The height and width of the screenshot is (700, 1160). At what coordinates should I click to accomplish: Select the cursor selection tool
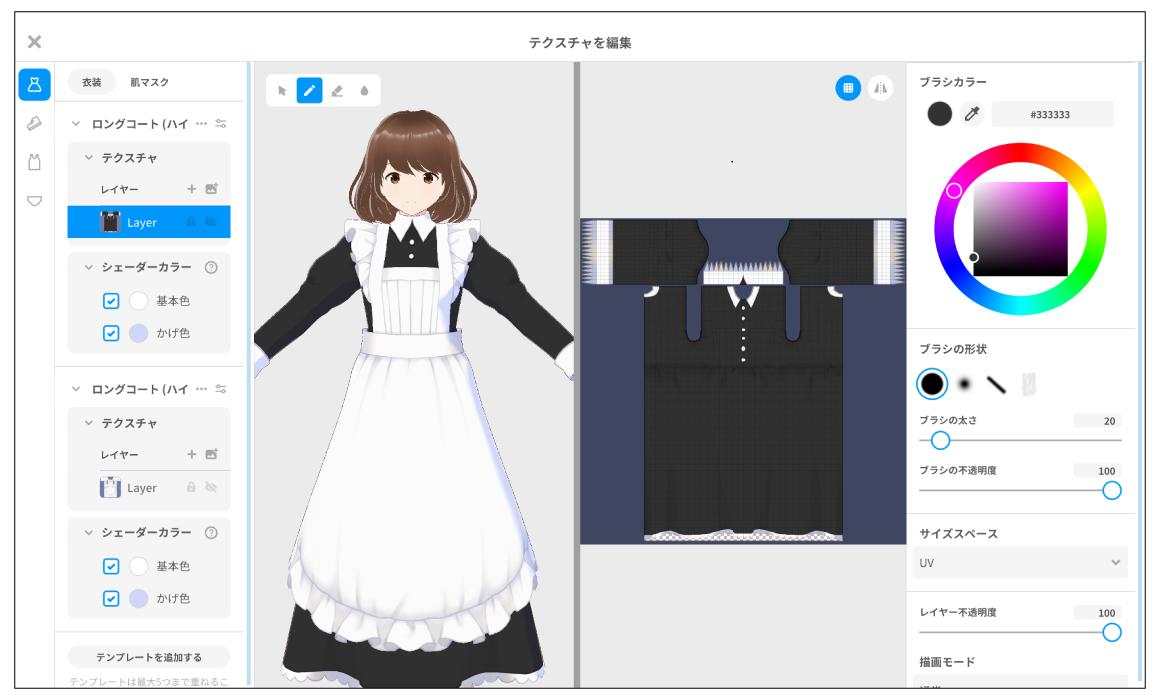(282, 91)
